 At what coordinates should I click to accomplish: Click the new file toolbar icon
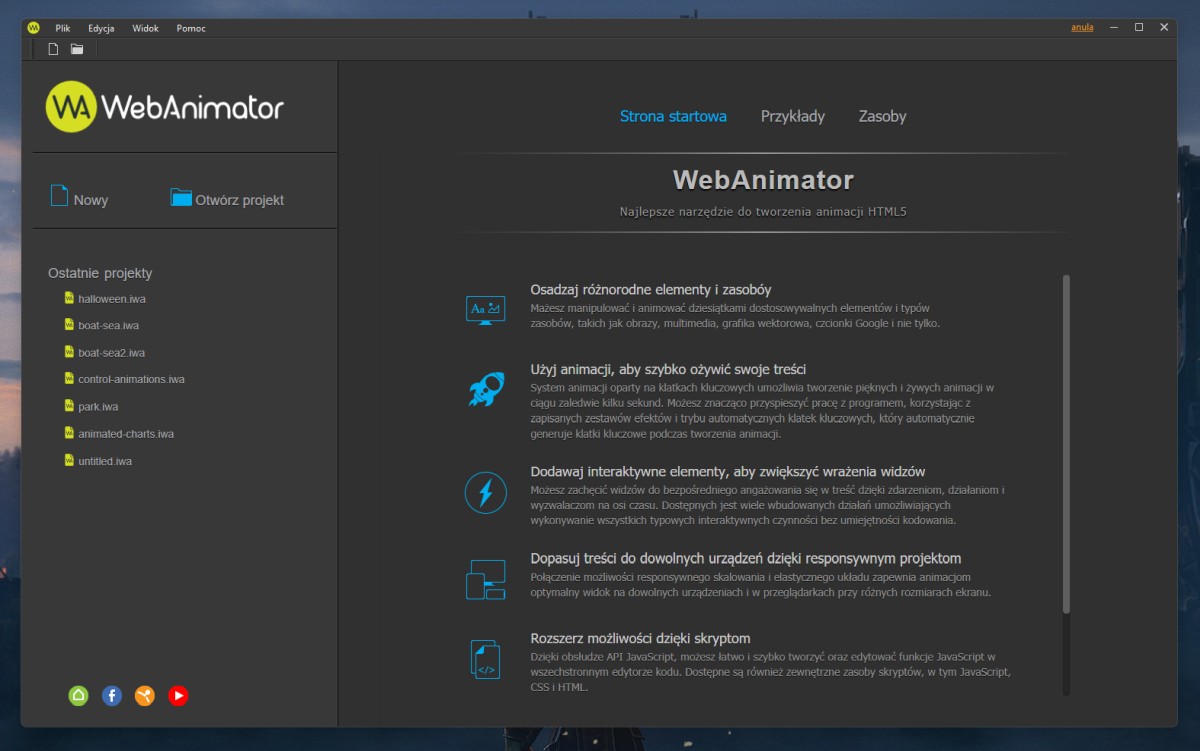(x=54, y=49)
